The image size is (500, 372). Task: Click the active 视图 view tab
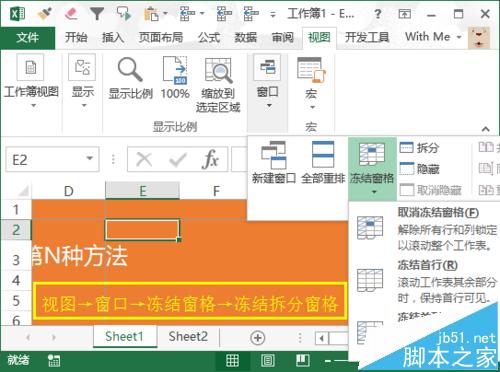click(x=319, y=38)
